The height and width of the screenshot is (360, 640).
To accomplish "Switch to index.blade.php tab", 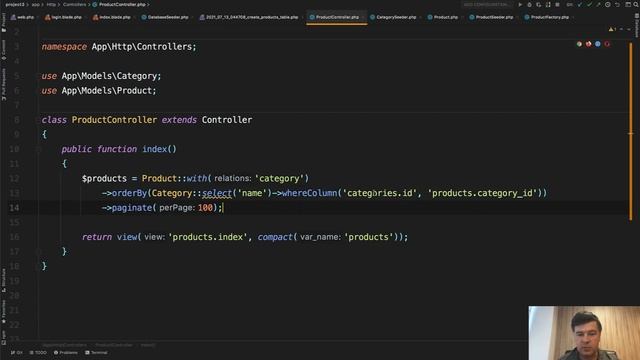I will [x=112, y=17].
